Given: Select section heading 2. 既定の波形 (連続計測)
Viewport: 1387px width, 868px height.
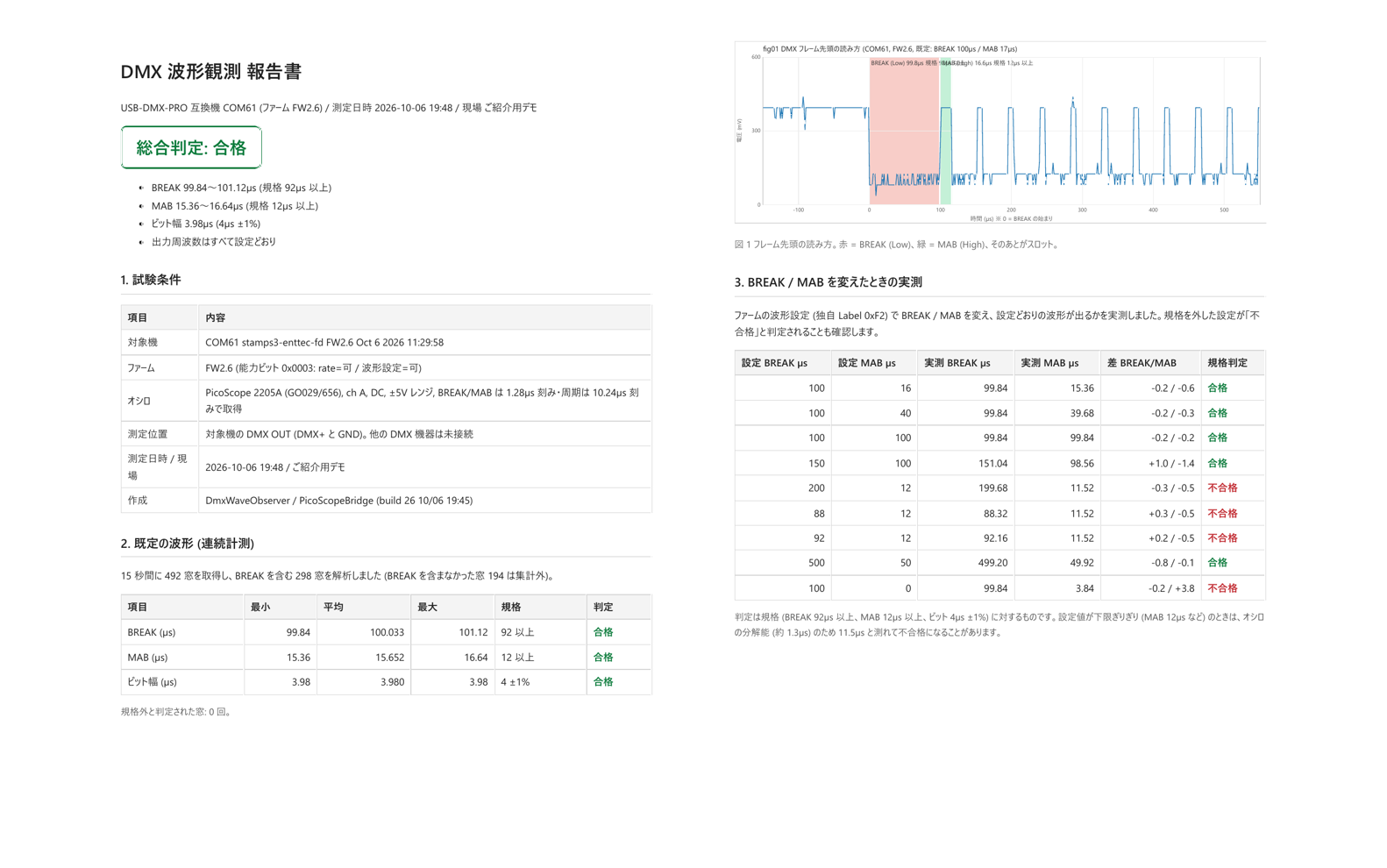Looking at the screenshot, I should click(x=188, y=544).
